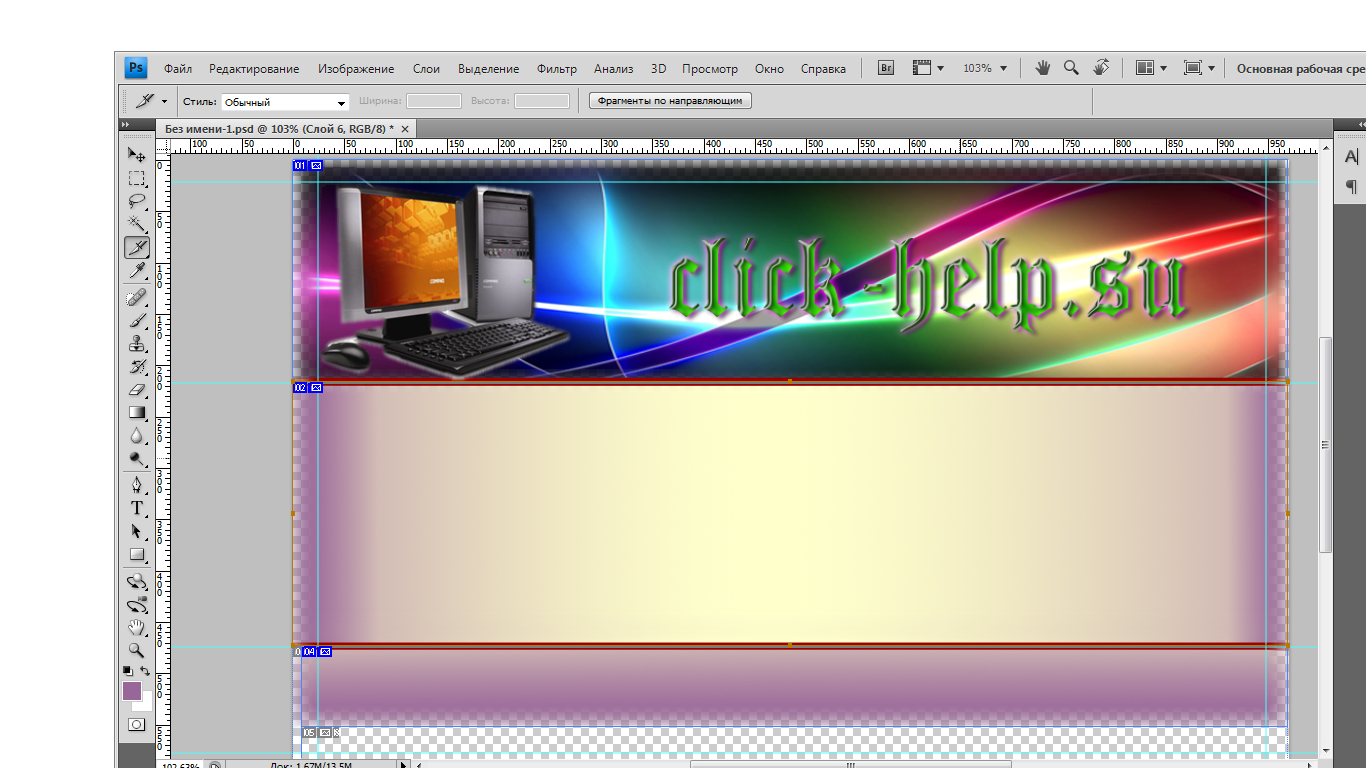Select the History Brush tool

(136, 366)
